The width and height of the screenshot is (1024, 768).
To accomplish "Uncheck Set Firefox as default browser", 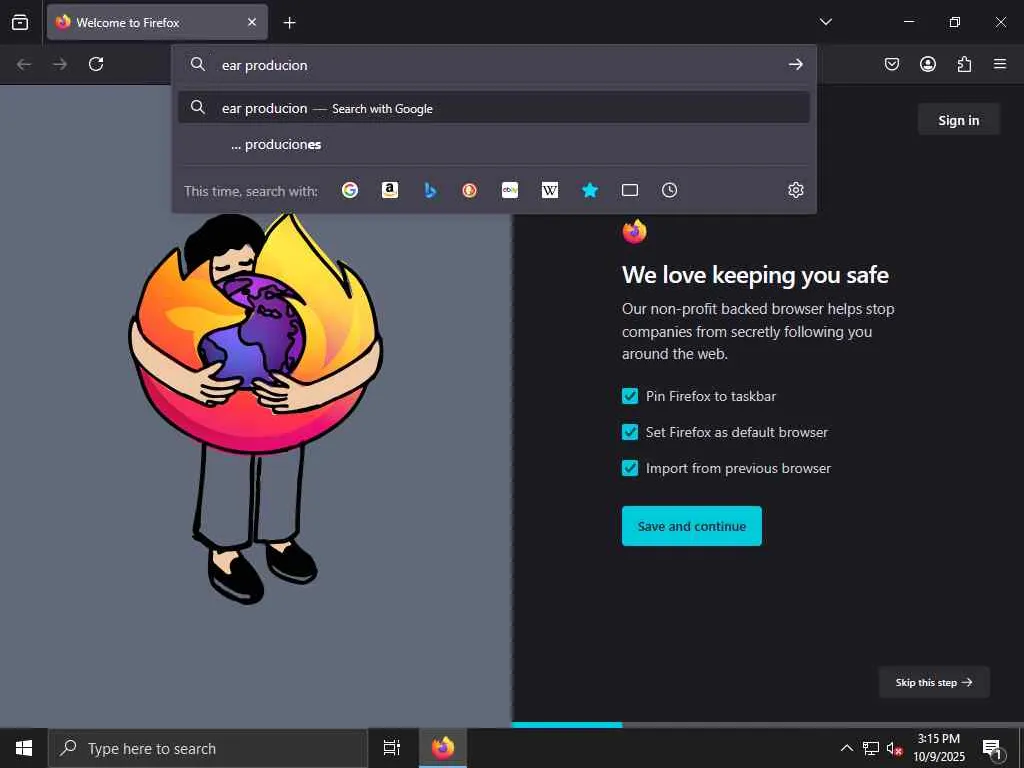I will point(630,432).
